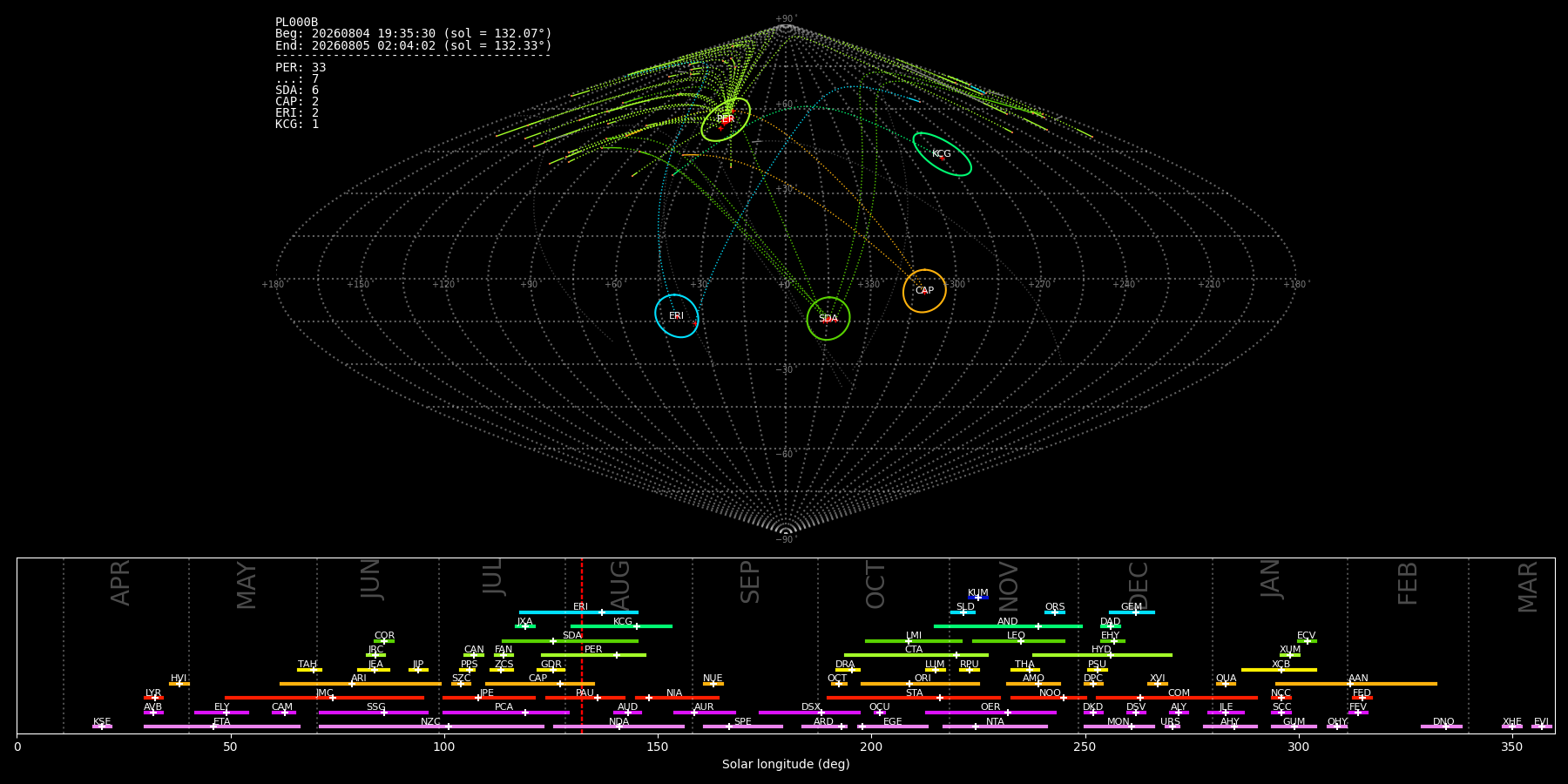Screen dimensions: 1568x784
Task: Click the QUA shower marker
Action: [1226, 684]
